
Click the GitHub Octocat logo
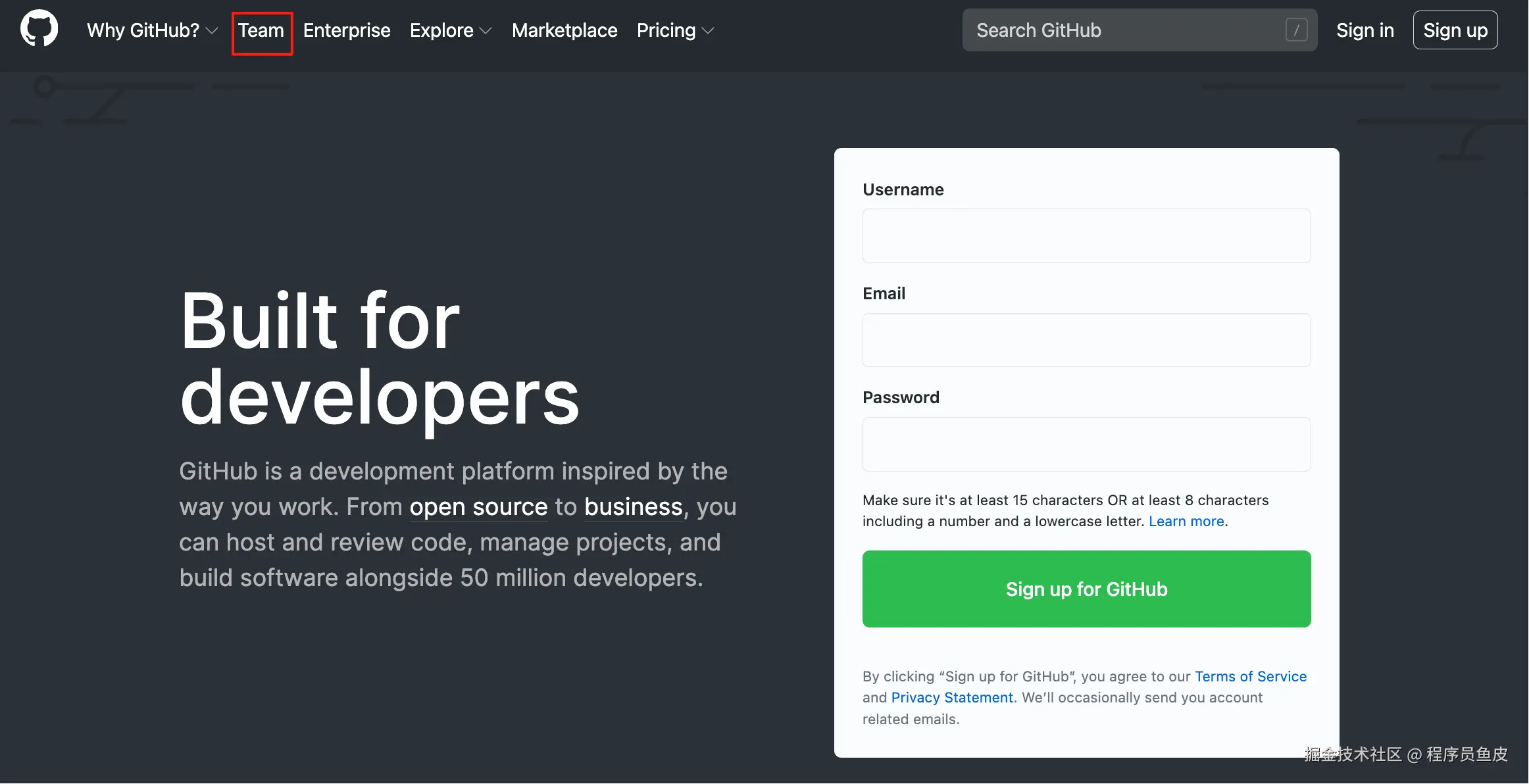(x=39, y=29)
